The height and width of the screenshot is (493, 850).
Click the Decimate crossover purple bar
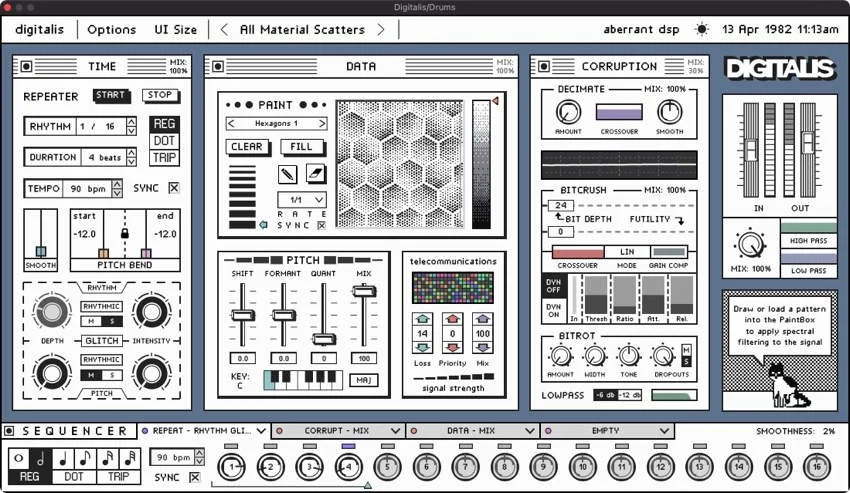click(x=619, y=112)
